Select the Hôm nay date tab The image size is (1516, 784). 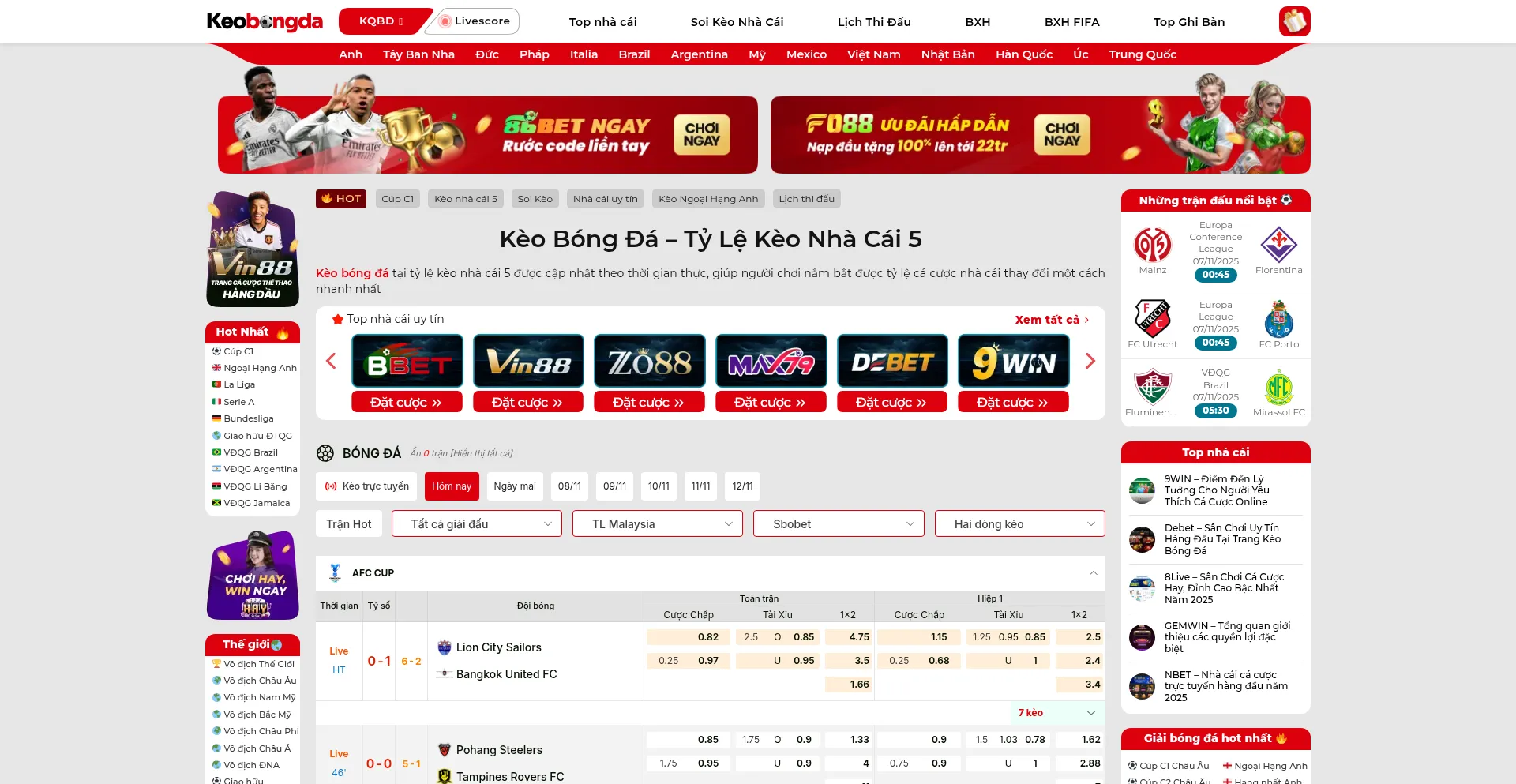coord(452,486)
